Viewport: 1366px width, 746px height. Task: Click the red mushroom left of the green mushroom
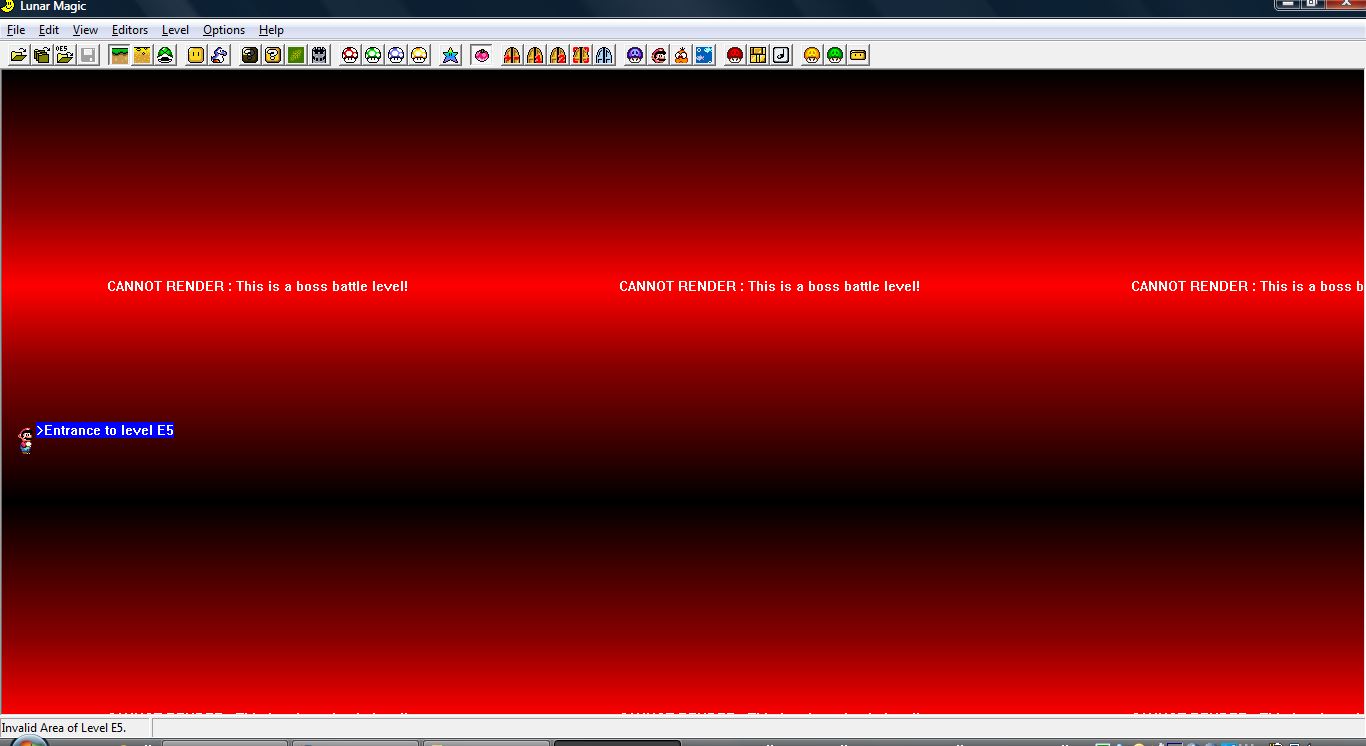coord(350,55)
